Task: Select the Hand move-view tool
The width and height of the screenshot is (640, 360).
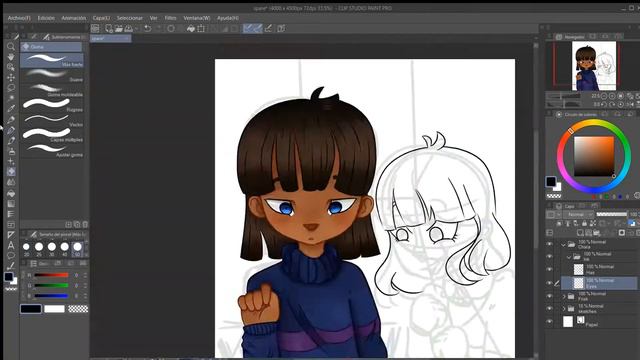Action: point(11,57)
